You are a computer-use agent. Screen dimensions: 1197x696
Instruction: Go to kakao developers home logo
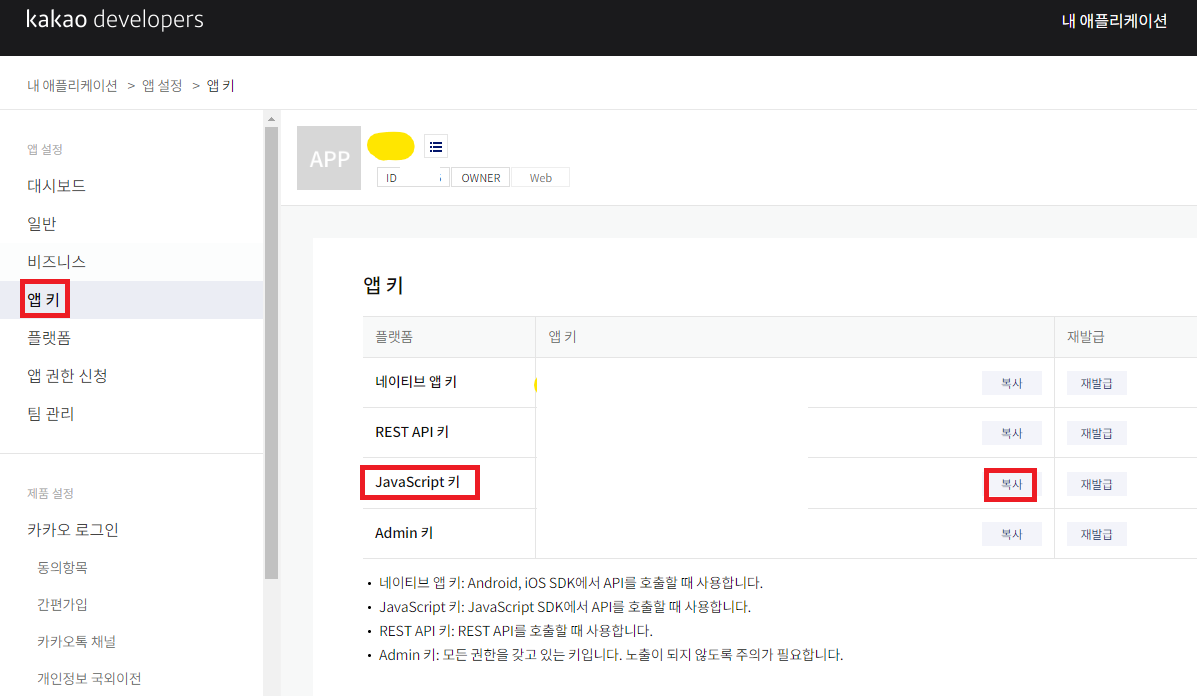click(115, 19)
